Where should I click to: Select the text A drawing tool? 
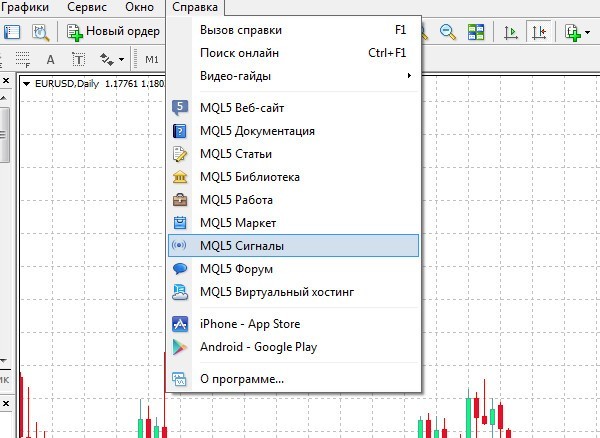pos(50,60)
